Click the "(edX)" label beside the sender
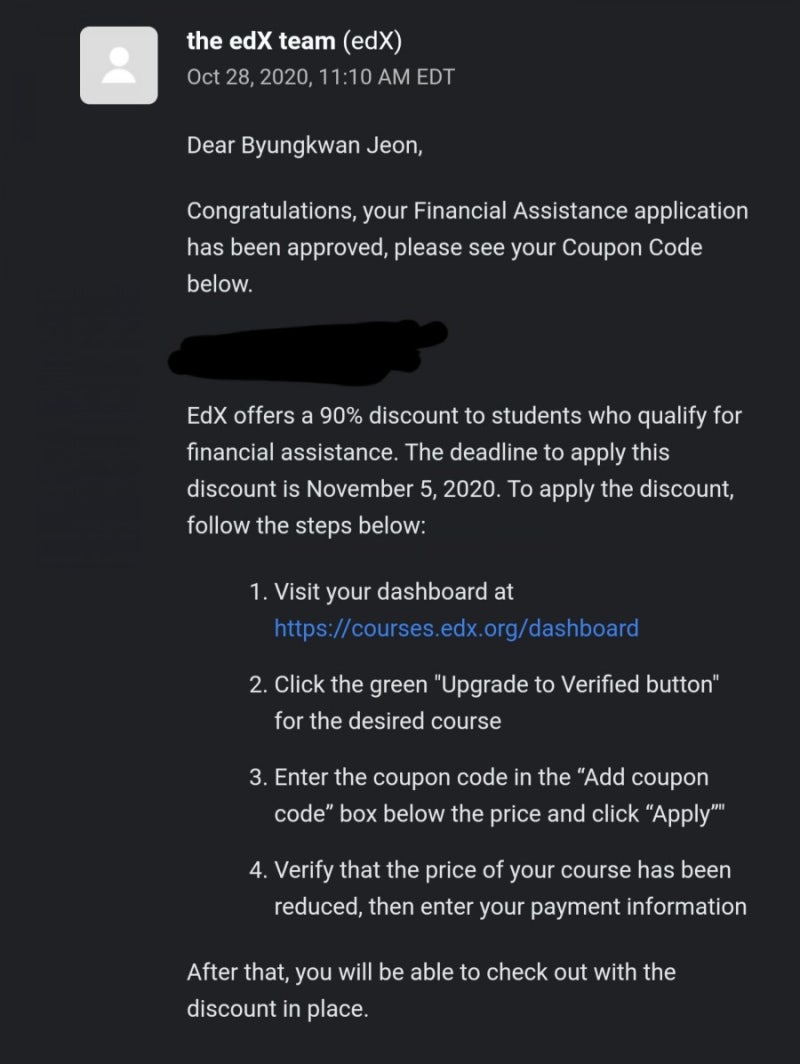The height and width of the screenshot is (1064, 800). (372, 41)
